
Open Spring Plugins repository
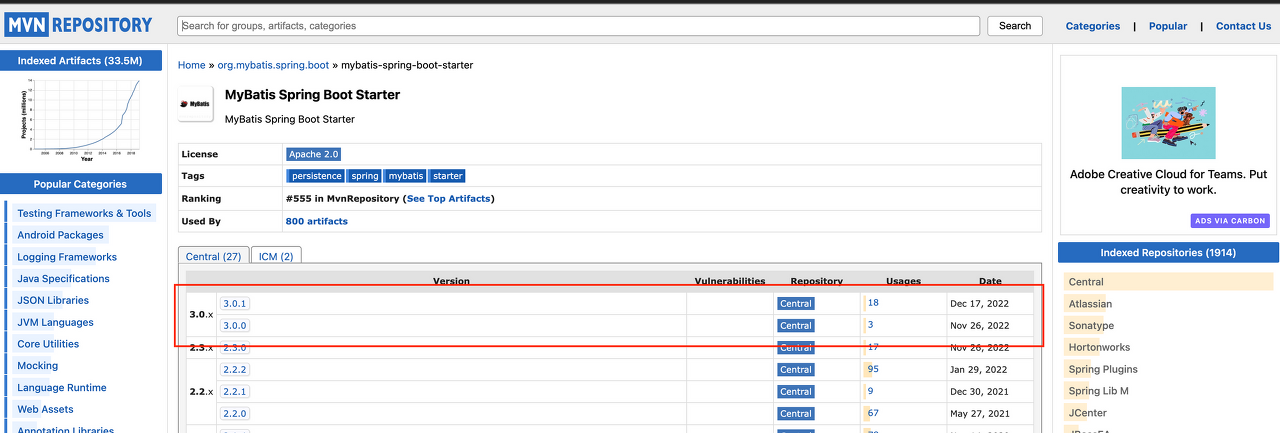pos(1103,369)
